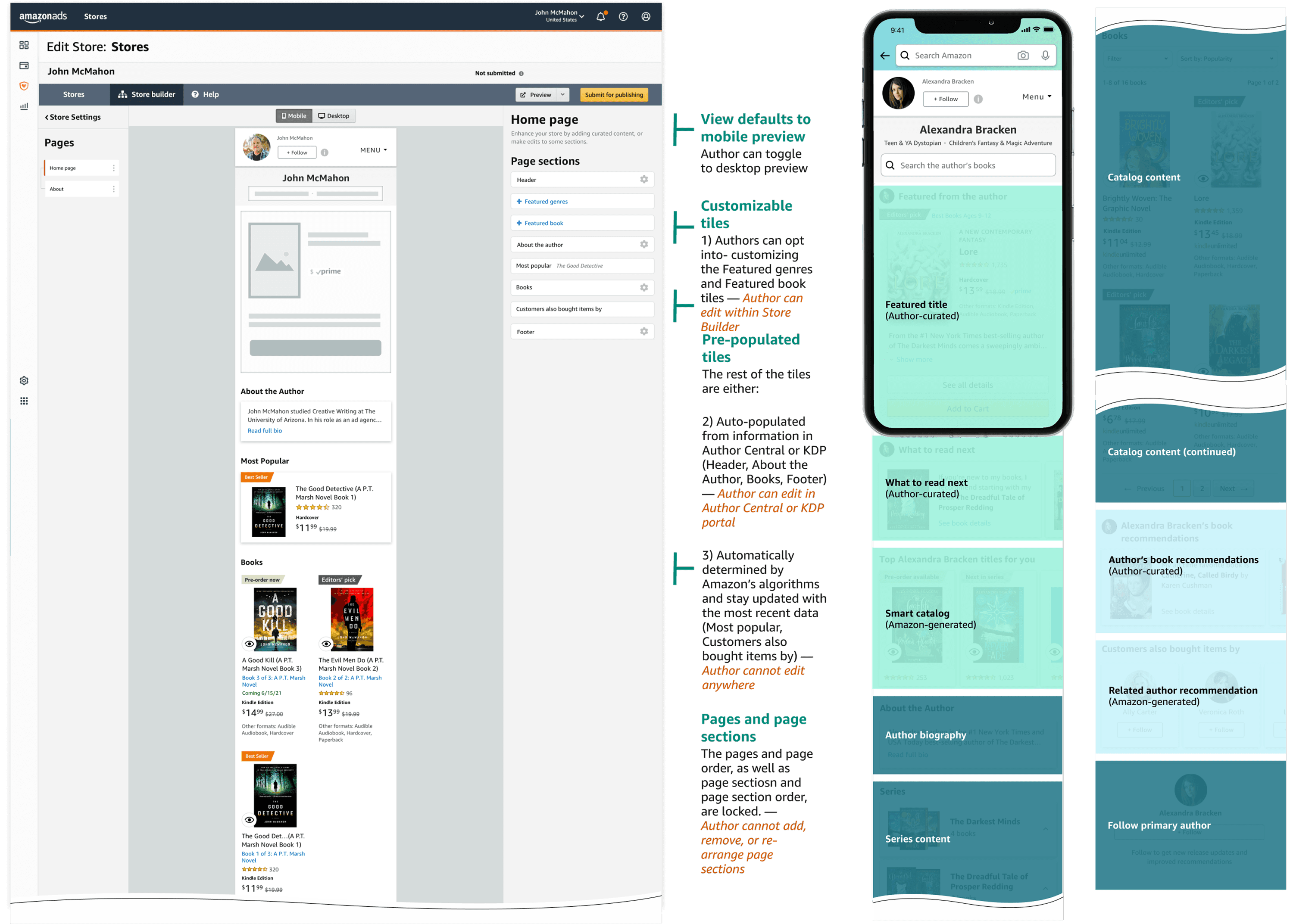This screenshot has height=924, width=1293.
Task: Open the Books section settings gear
Action: click(643, 287)
